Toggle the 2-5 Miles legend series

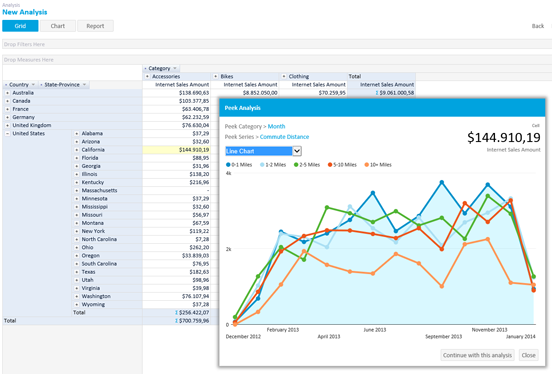click(307, 165)
